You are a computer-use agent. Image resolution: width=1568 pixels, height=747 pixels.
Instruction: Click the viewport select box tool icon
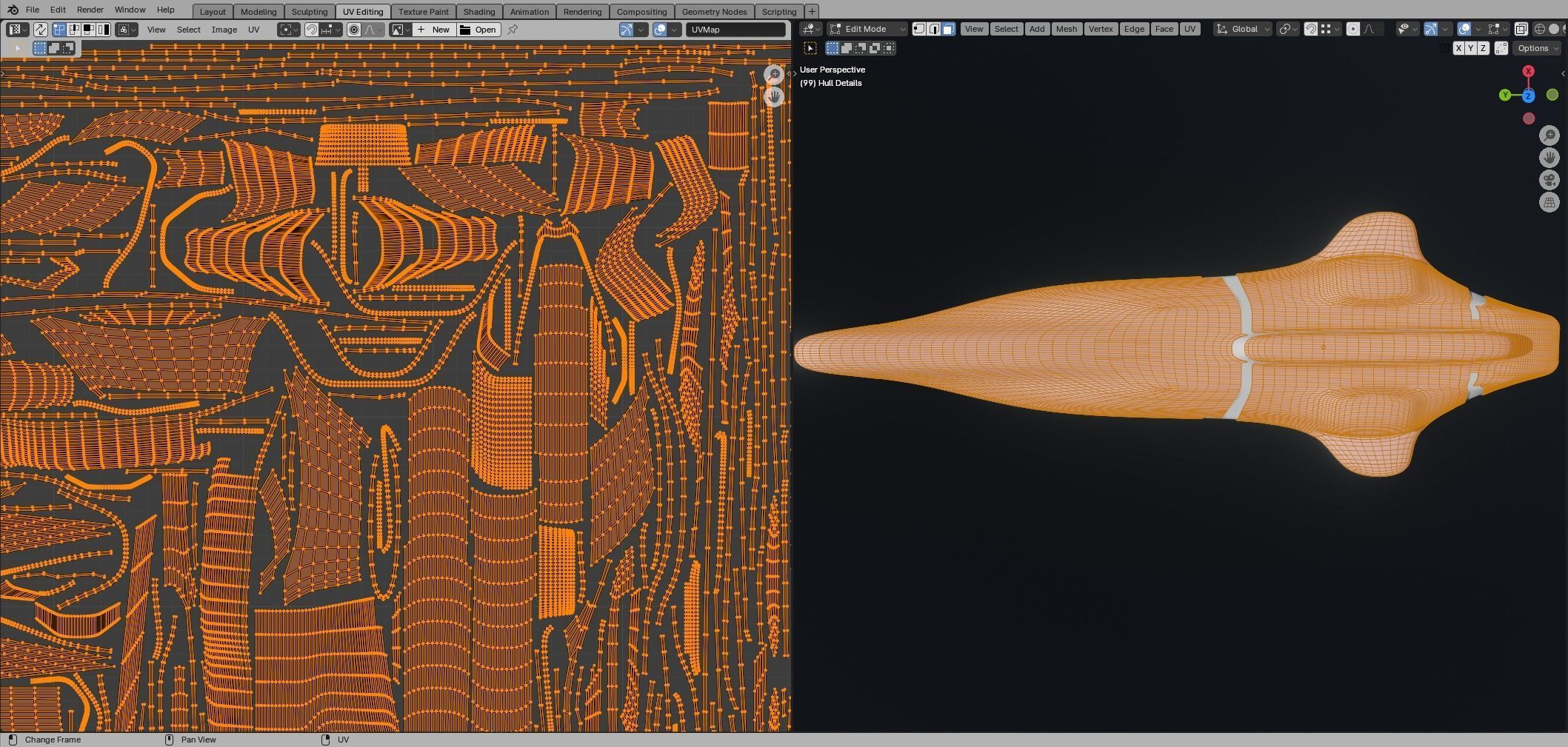[x=810, y=48]
